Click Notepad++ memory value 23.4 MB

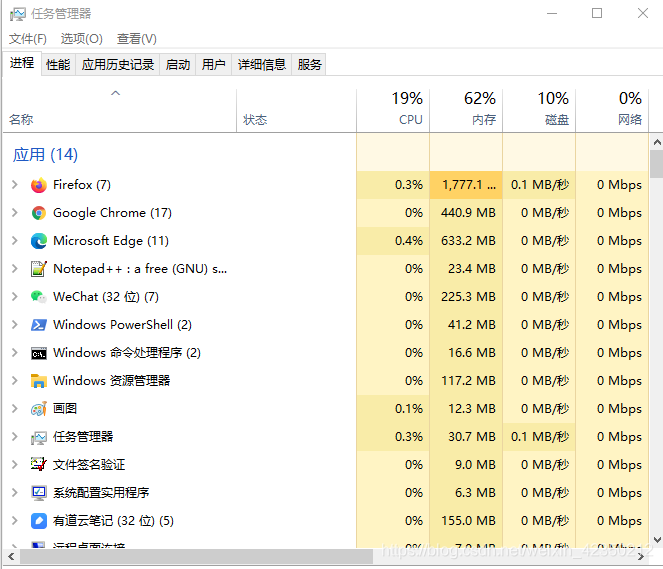pos(471,268)
